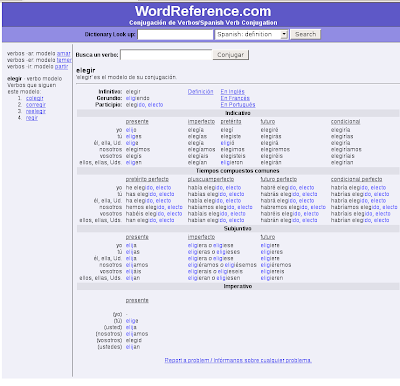Click the Indicativo presente column header
Image resolution: width=400 pixels, height=386 pixels.
coord(137,122)
